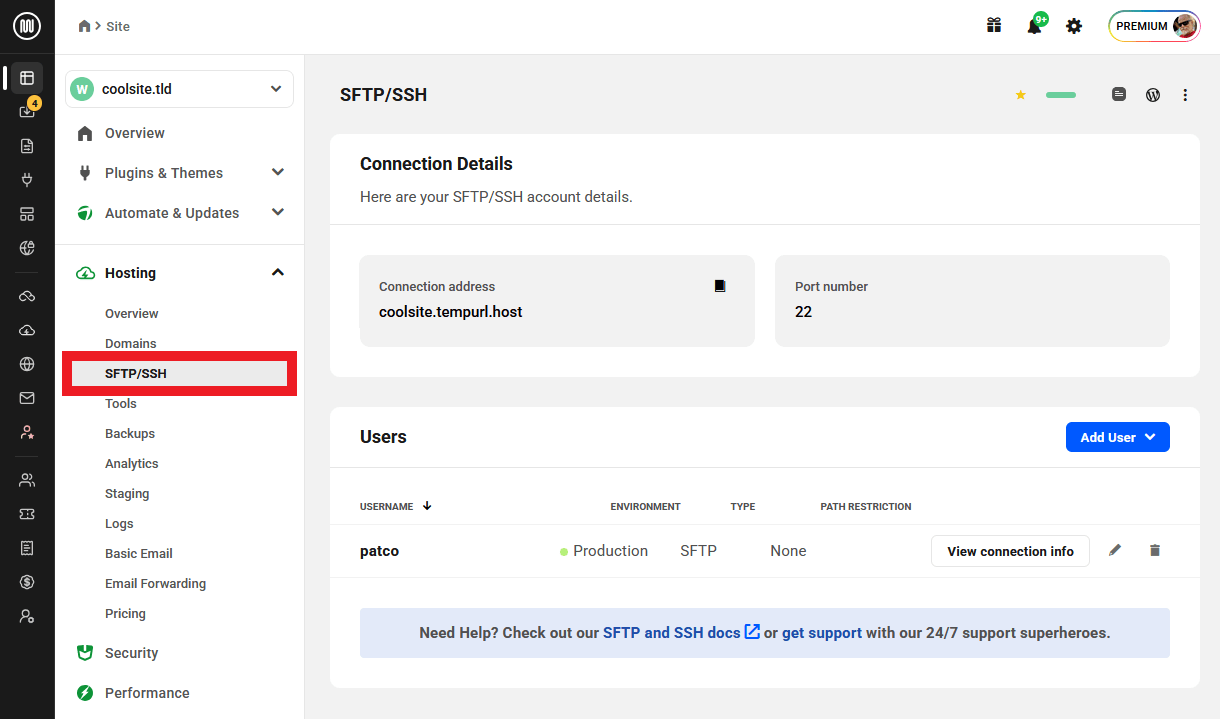Open the user settings icon in the dark sidebar

pos(27,616)
